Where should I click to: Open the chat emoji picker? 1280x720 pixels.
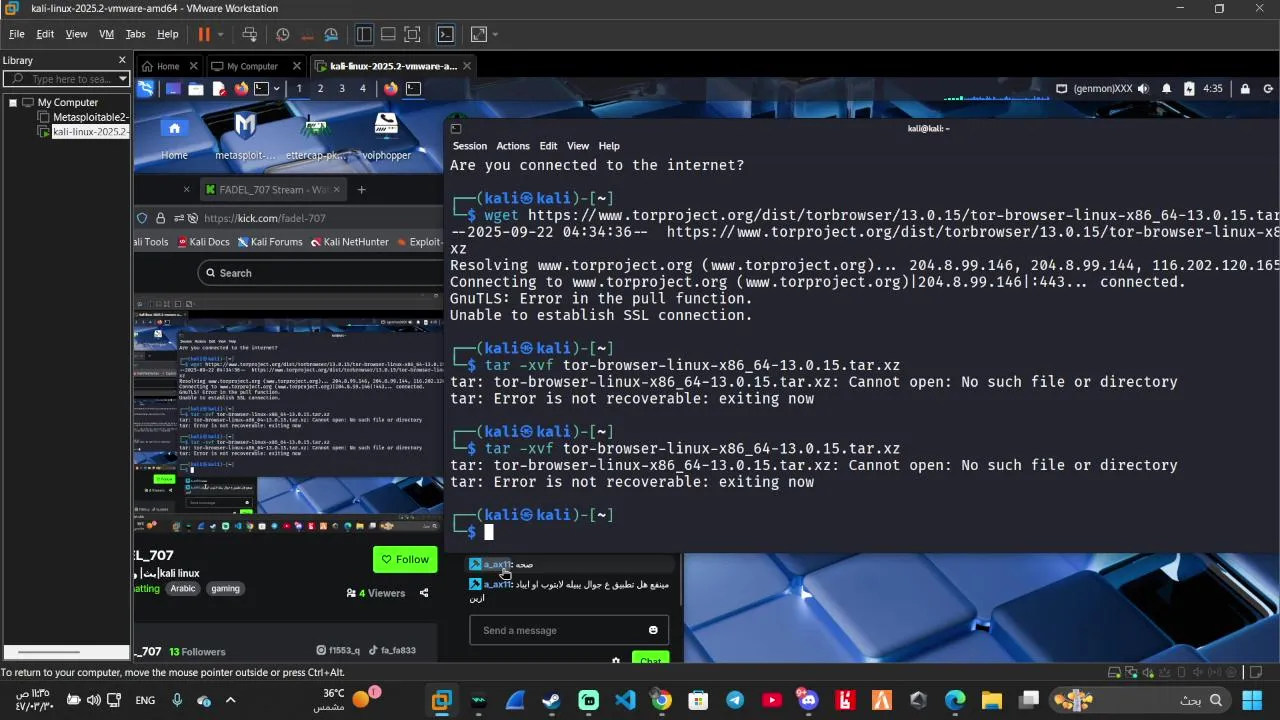(653, 631)
